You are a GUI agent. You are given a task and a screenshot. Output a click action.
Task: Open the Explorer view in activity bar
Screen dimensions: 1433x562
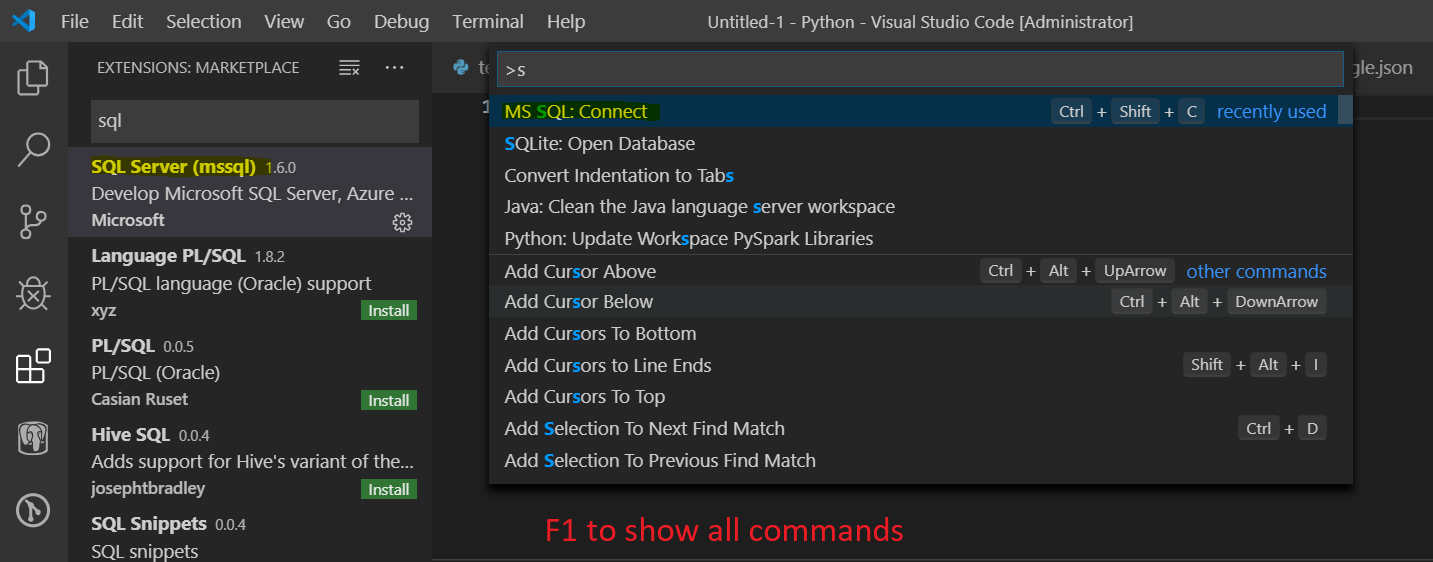coord(33,79)
